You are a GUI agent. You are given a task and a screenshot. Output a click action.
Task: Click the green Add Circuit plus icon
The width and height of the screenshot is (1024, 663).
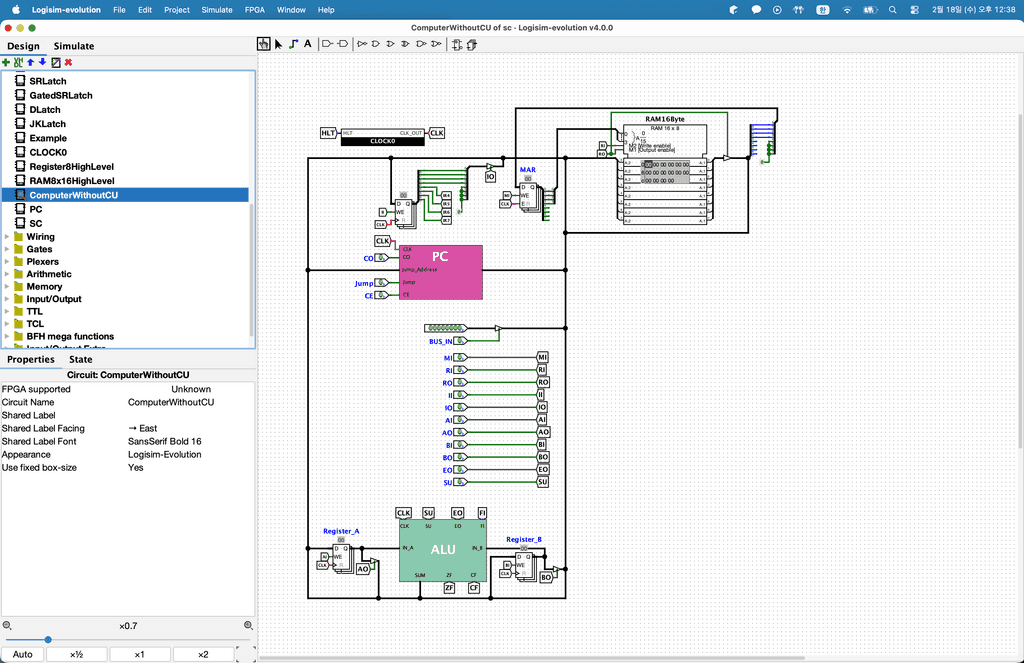click(x=6, y=62)
